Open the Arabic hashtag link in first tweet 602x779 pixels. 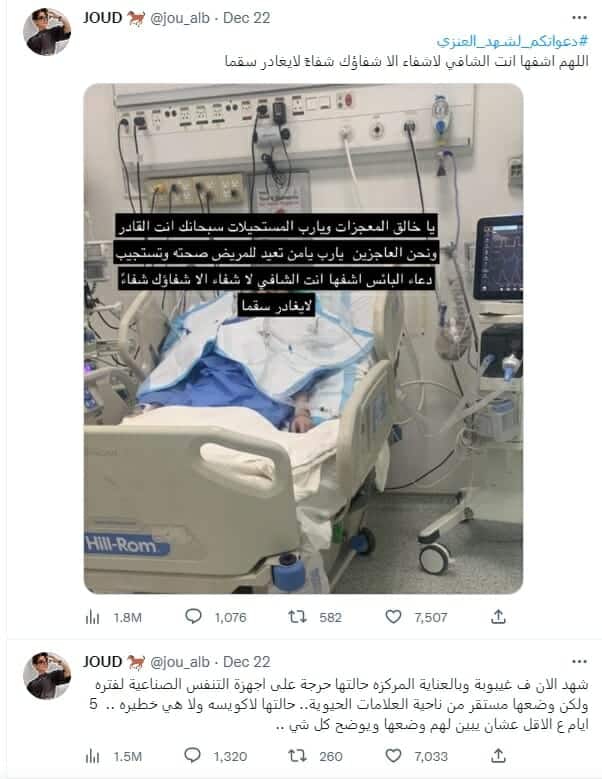tap(513, 41)
